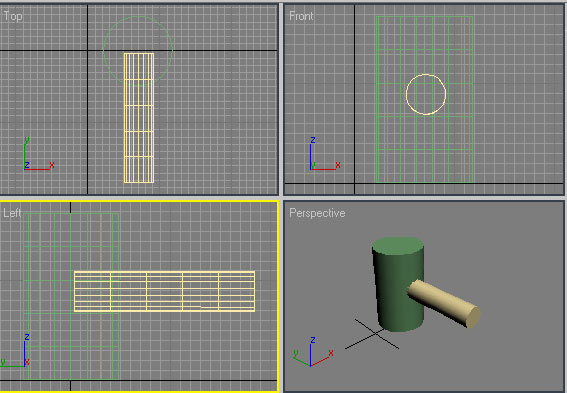Select the tan cylinder in Perspective view
Viewport: 567px width, 393px height.
[x=445, y=303]
